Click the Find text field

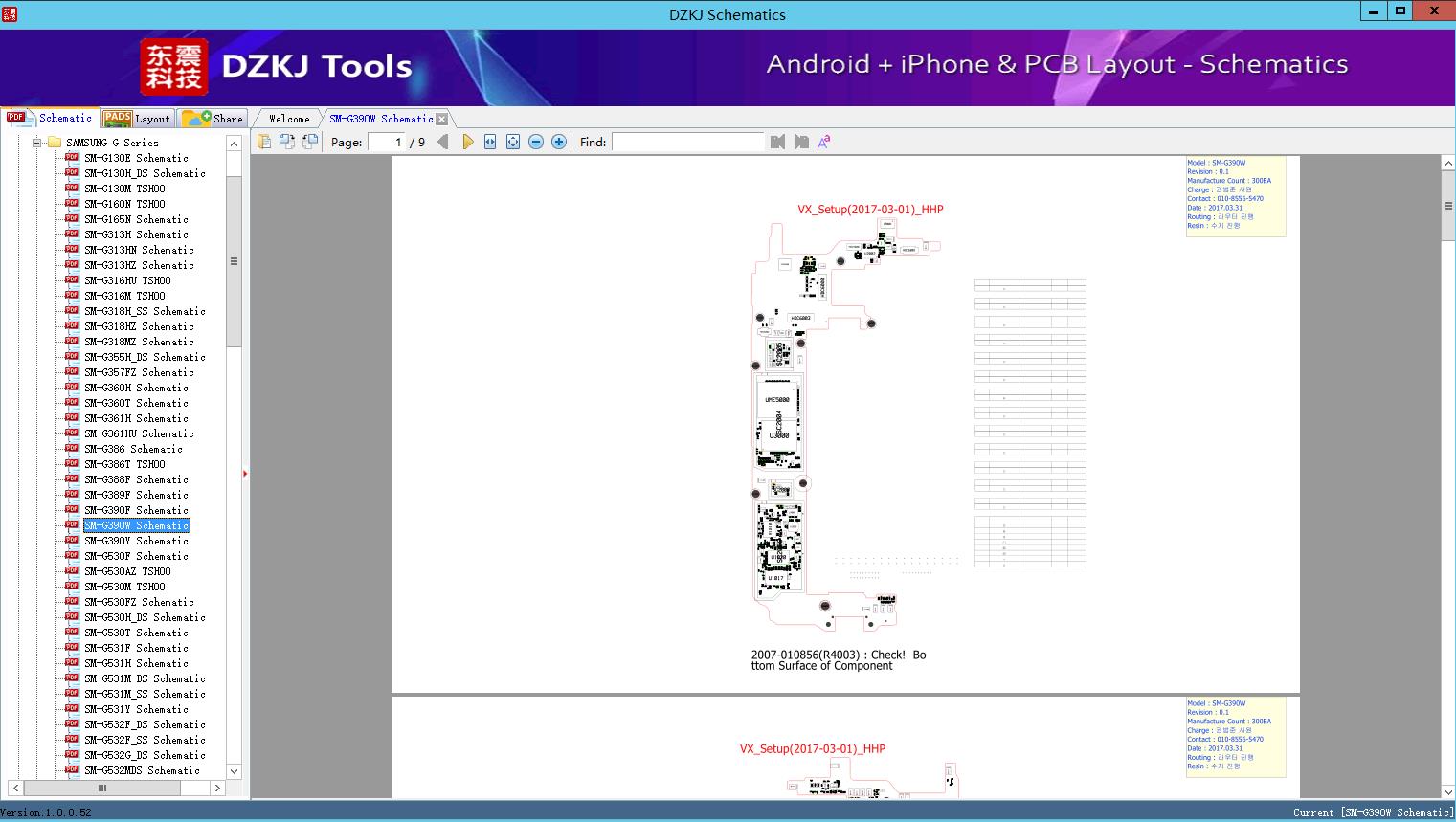pos(688,142)
